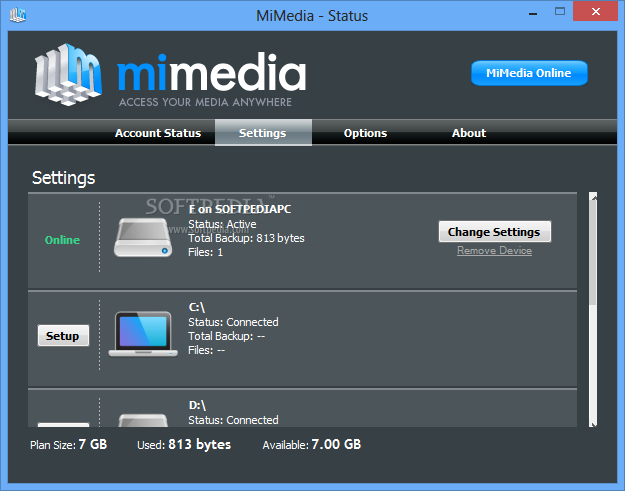625x491 pixels.
Task: Click 'Available: 7.00 GB' in footer
Action: (x=312, y=444)
